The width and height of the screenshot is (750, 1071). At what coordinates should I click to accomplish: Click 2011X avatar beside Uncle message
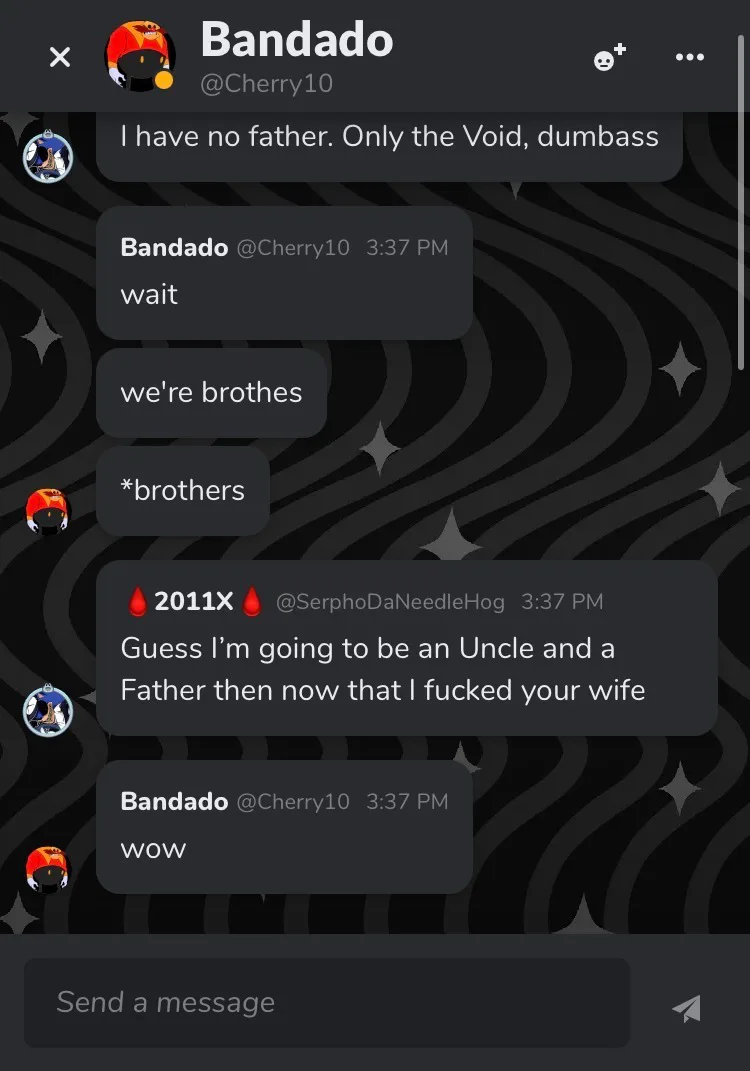tap(48, 710)
